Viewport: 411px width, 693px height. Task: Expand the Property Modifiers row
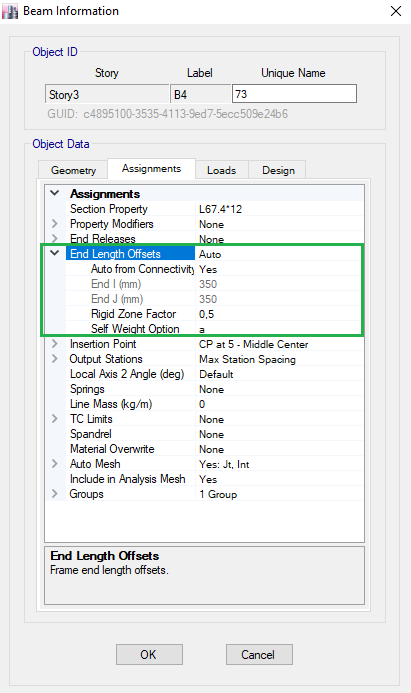[x=55, y=224]
